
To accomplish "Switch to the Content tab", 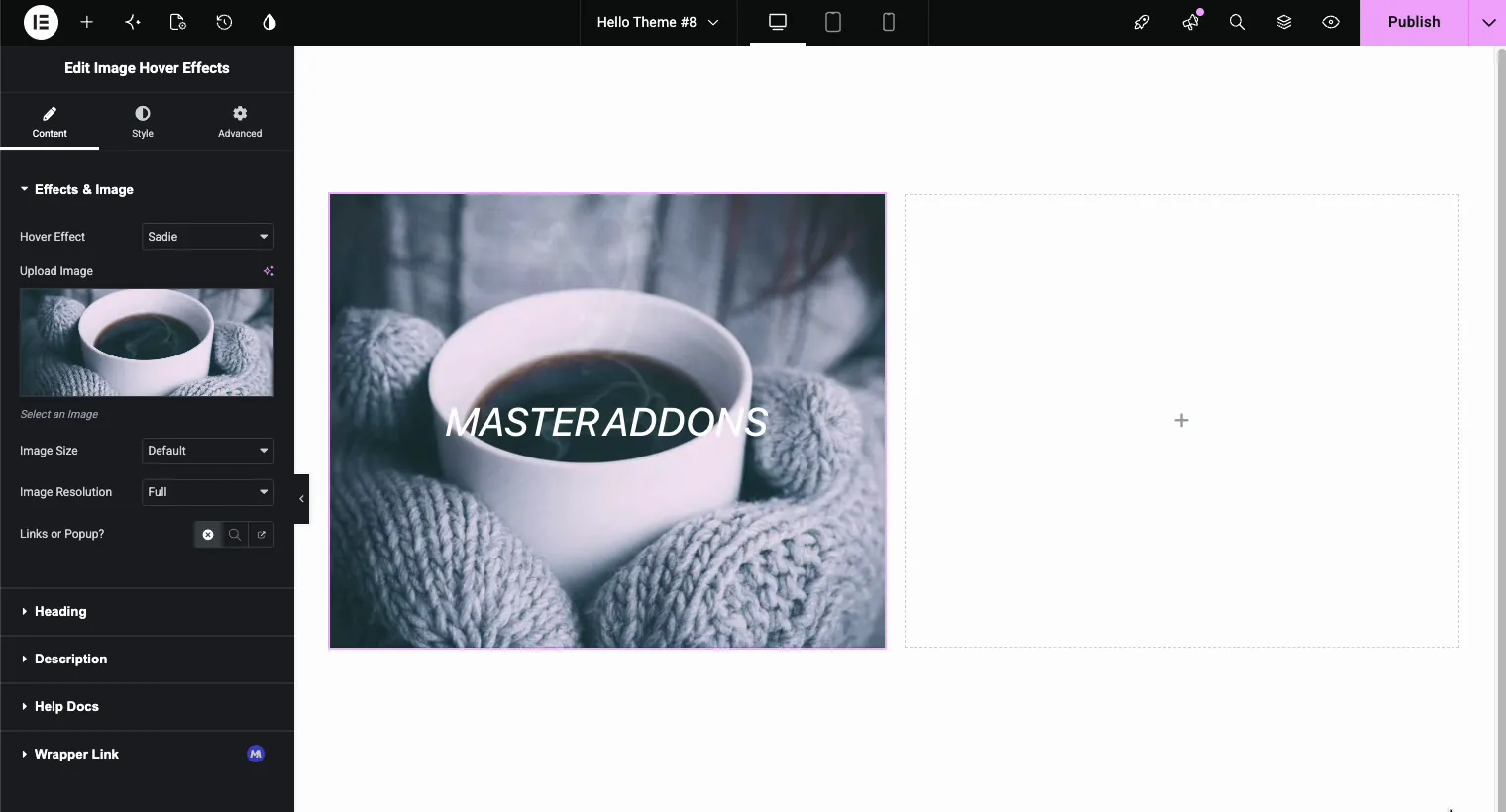I will [50, 122].
